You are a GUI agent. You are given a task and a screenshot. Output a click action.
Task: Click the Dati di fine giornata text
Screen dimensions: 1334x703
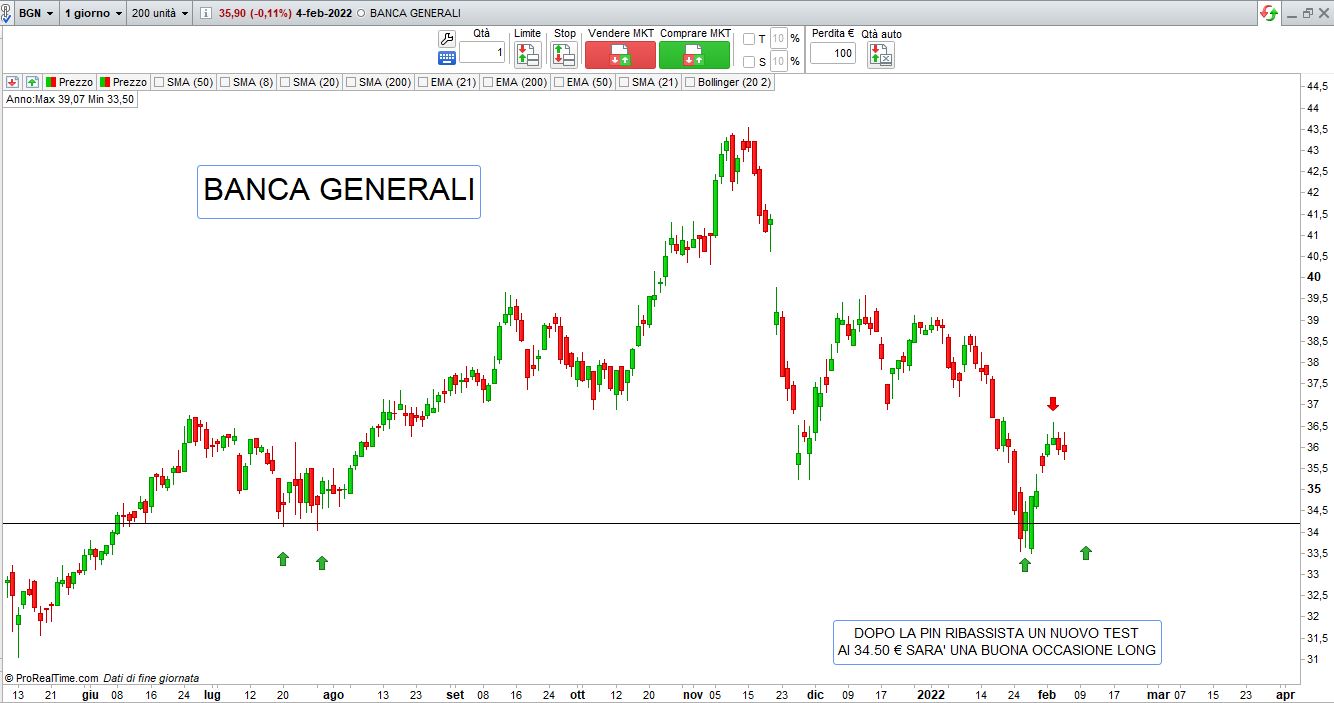pos(151,678)
